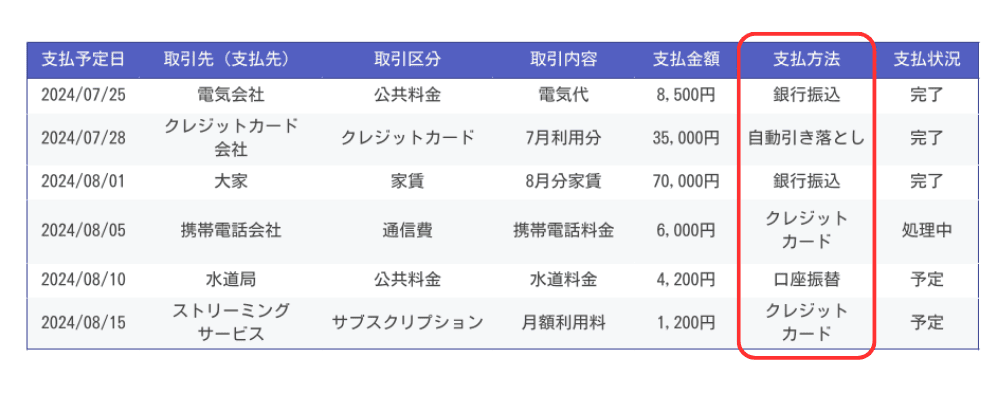
Task: Click the 支払予定日 column header
Action: coord(83,60)
